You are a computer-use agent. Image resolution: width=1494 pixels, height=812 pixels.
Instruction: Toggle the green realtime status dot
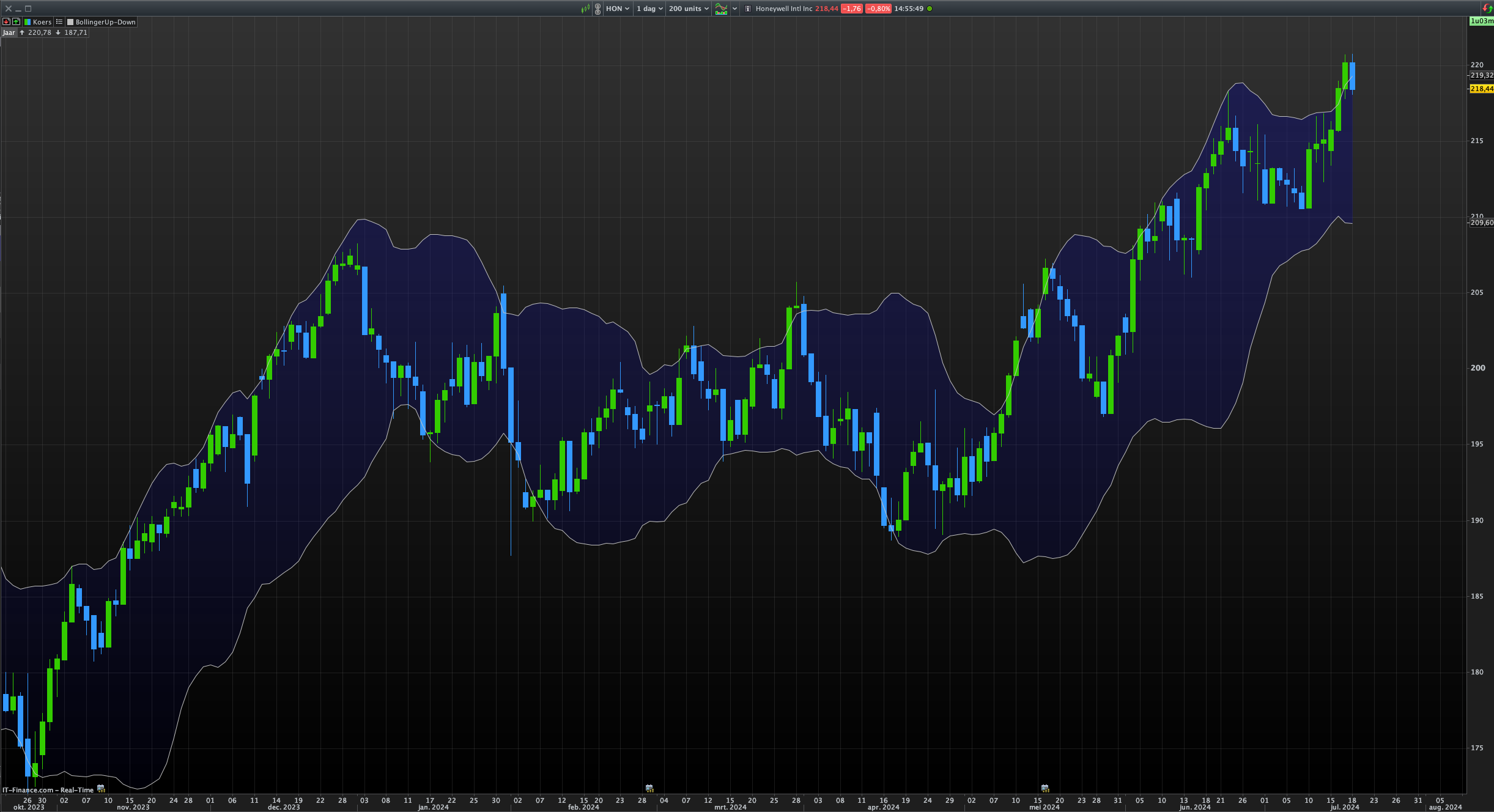coord(930,9)
